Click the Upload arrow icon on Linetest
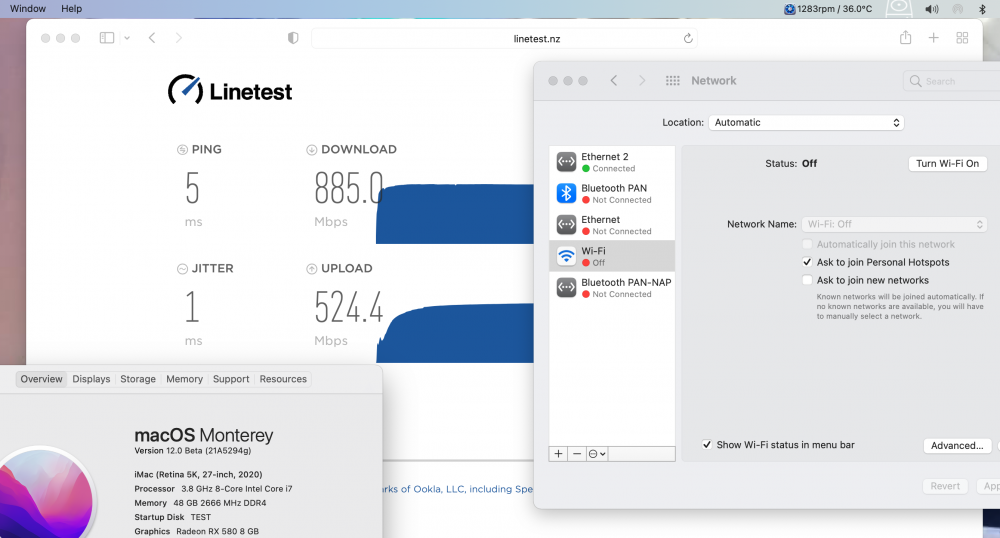Viewport: 1000px width, 538px height. click(x=311, y=269)
